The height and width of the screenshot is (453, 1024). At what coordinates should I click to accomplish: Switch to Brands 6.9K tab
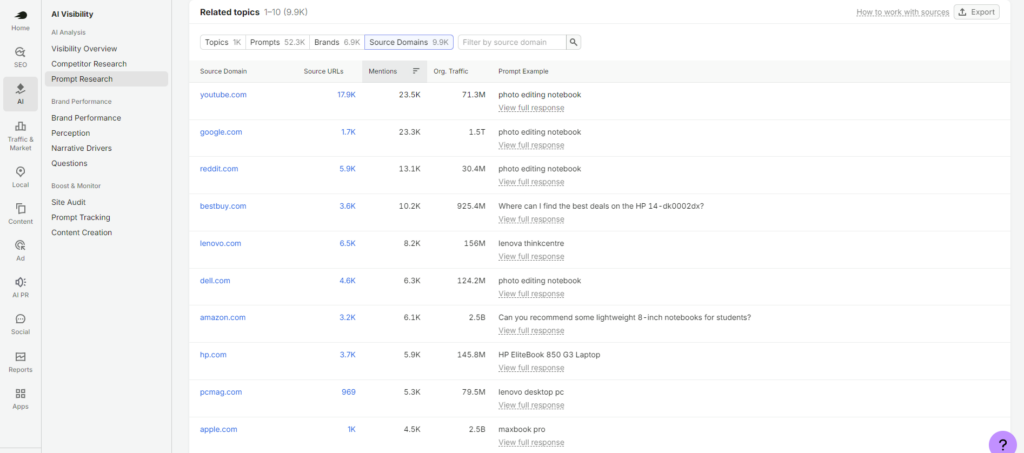(337, 42)
